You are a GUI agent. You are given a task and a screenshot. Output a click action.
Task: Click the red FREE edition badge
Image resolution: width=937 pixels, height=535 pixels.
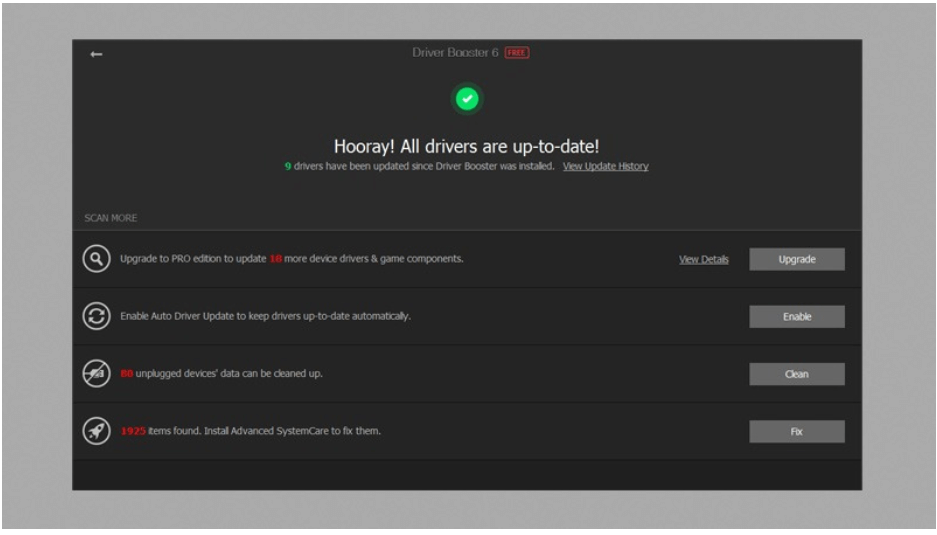[x=516, y=53]
